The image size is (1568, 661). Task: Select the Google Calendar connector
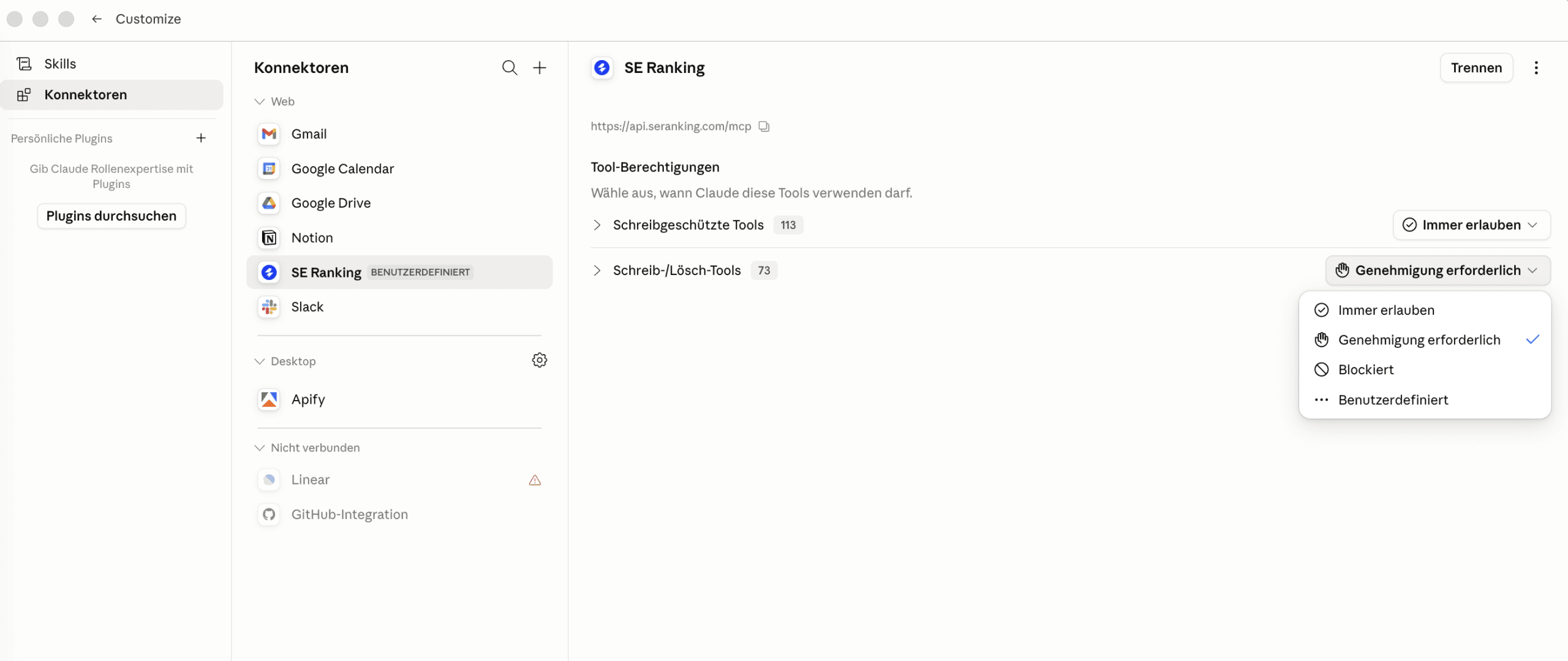(399, 168)
